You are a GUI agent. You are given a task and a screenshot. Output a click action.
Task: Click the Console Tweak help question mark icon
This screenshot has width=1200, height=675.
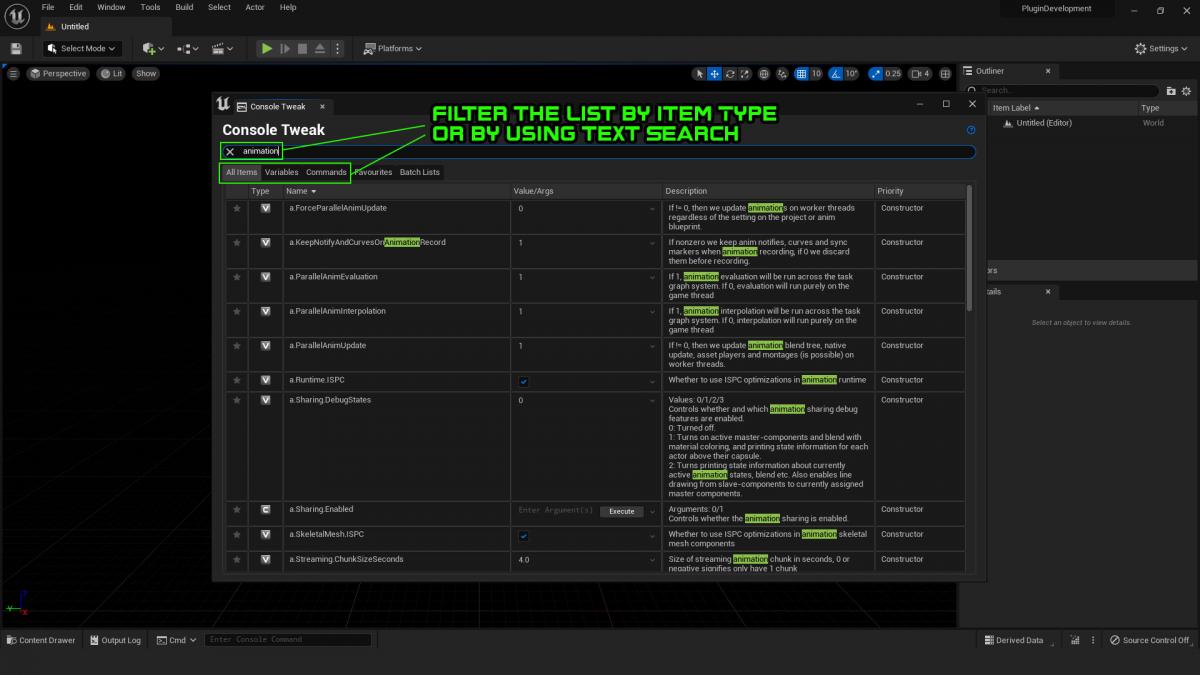coord(971,130)
